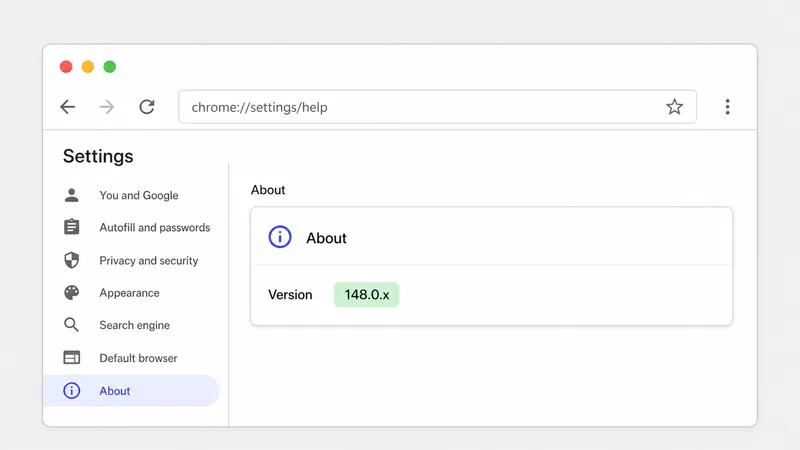Open the three-dot Chrome menu
Image resolution: width=800 pixels, height=450 pixels.
pyautogui.click(x=728, y=107)
